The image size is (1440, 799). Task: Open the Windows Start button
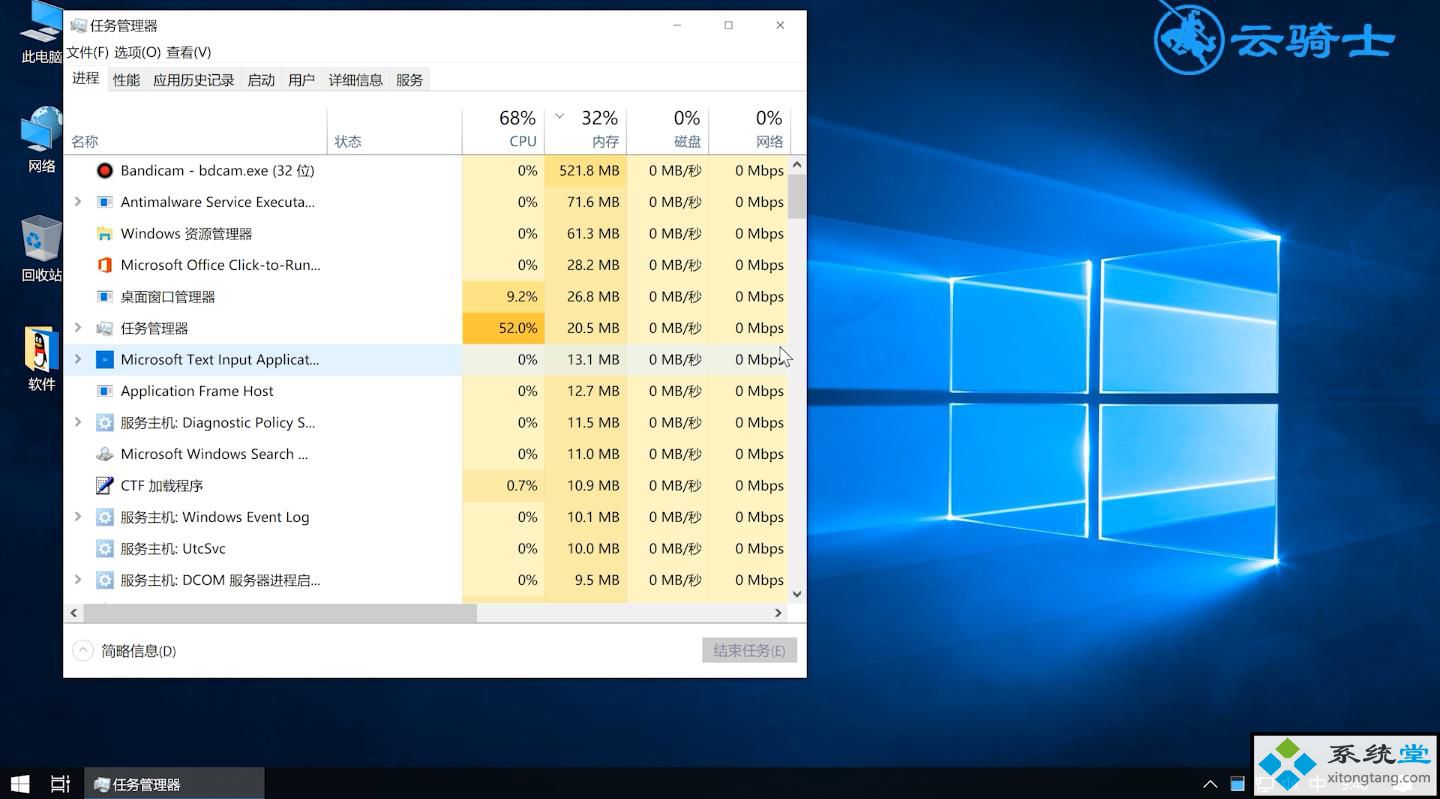point(19,784)
